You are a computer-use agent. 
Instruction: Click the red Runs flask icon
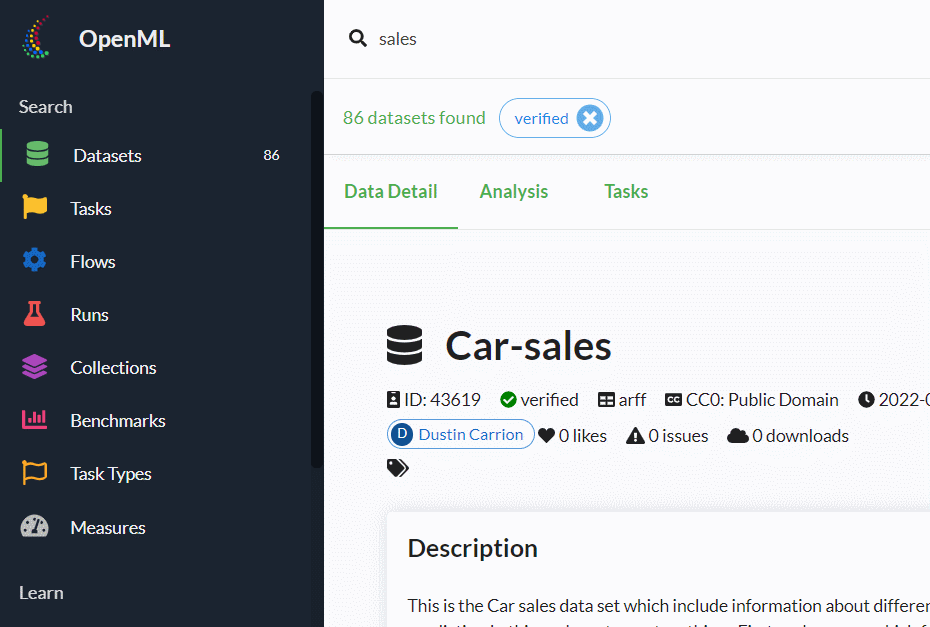click(35, 314)
